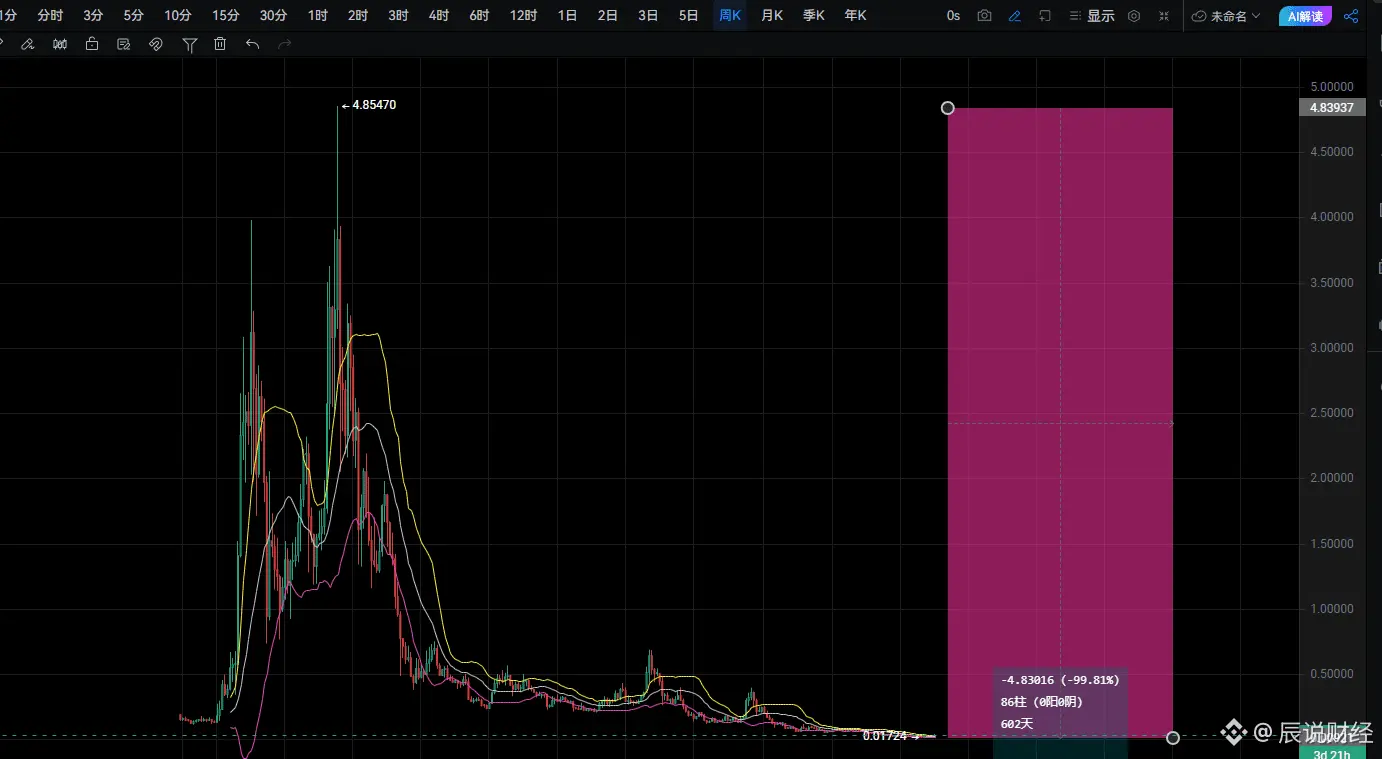Click the 4.83937 price tag on axis

pos(1331,108)
